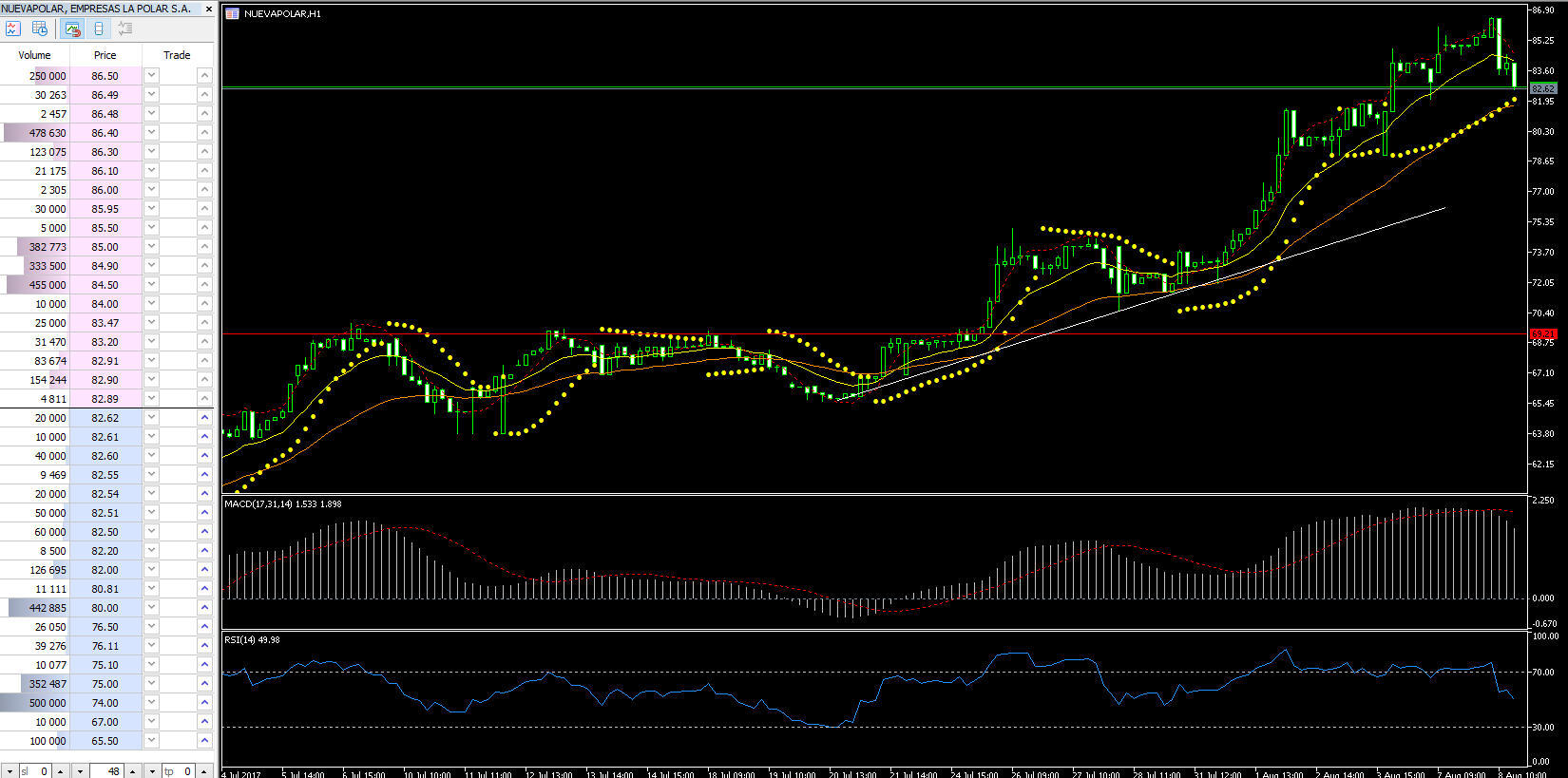The width and height of the screenshot is (1568, 778).
Task: Click the MACD(17,31,14) indicator label
Action: click(283, 503)
